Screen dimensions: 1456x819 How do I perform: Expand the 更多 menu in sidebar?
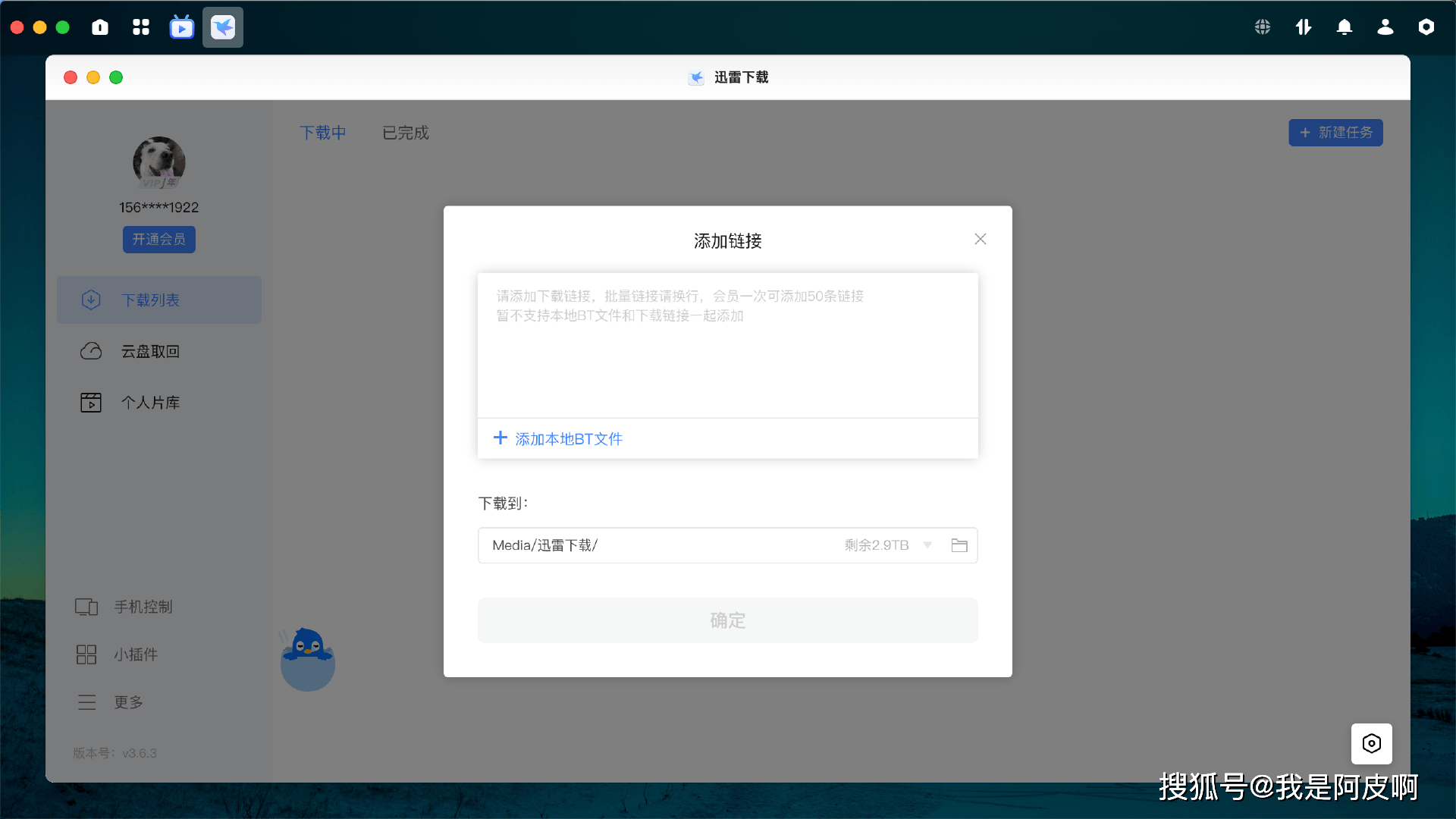click(128, 701)
